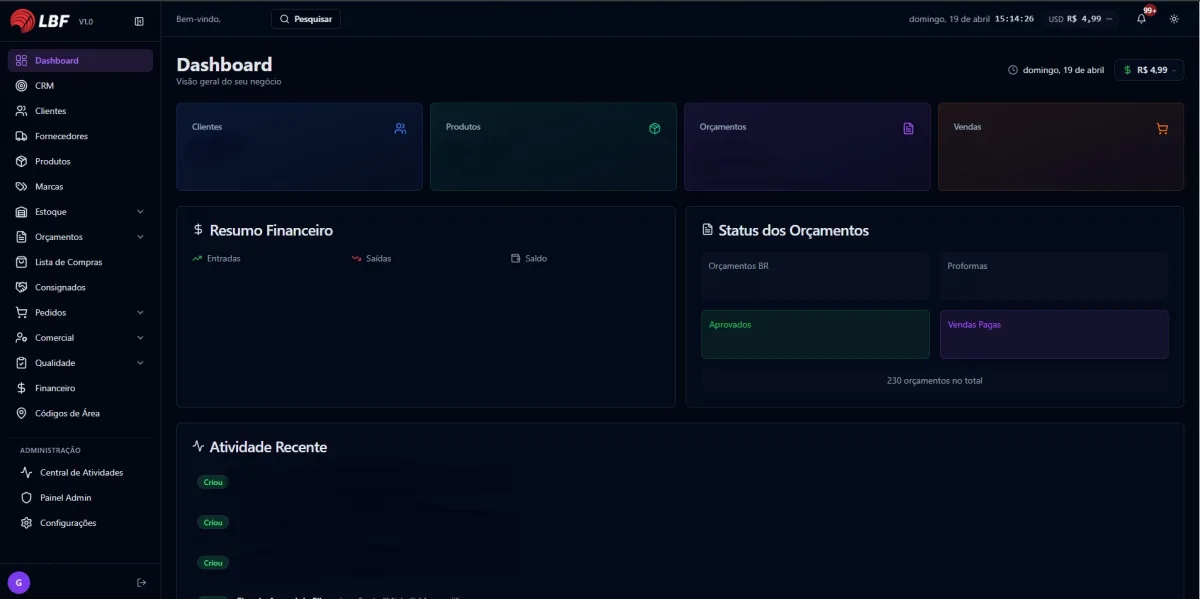Open the user avatar G
This screenshot has height=599, width=1200.
(x=18, y=582)
